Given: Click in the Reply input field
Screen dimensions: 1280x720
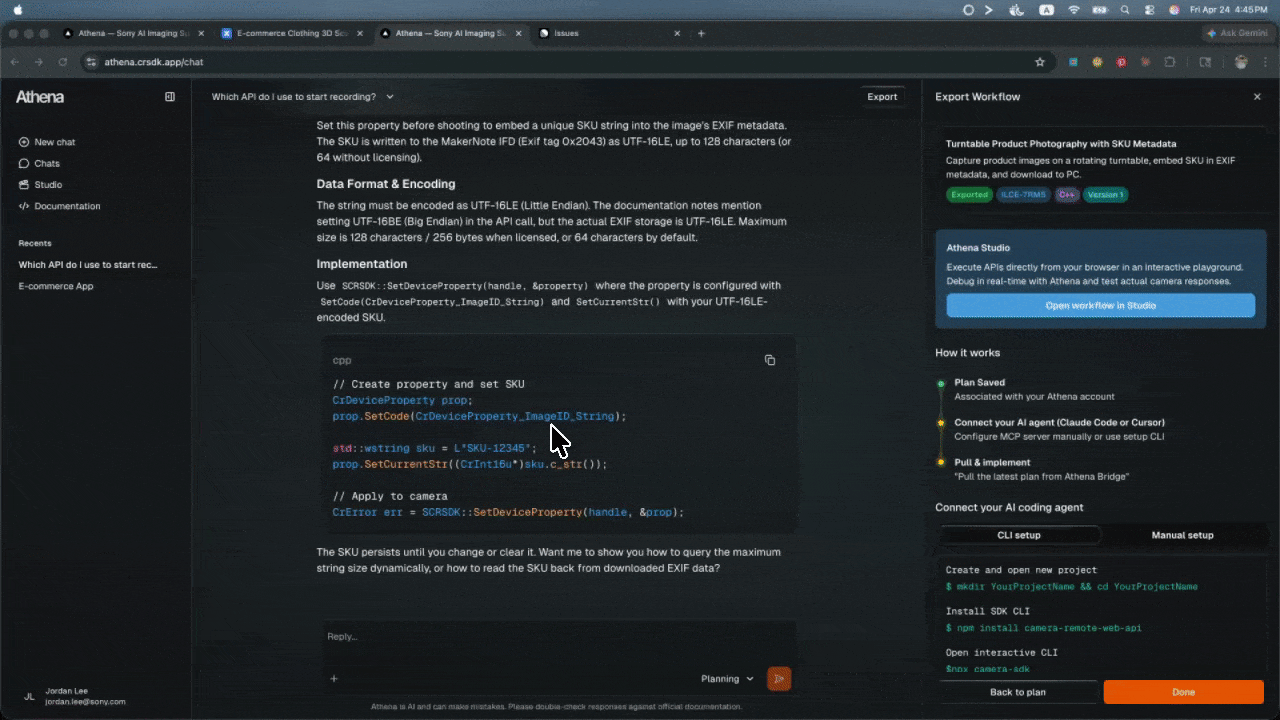Looking at the screenshot, I should (558, 636).
